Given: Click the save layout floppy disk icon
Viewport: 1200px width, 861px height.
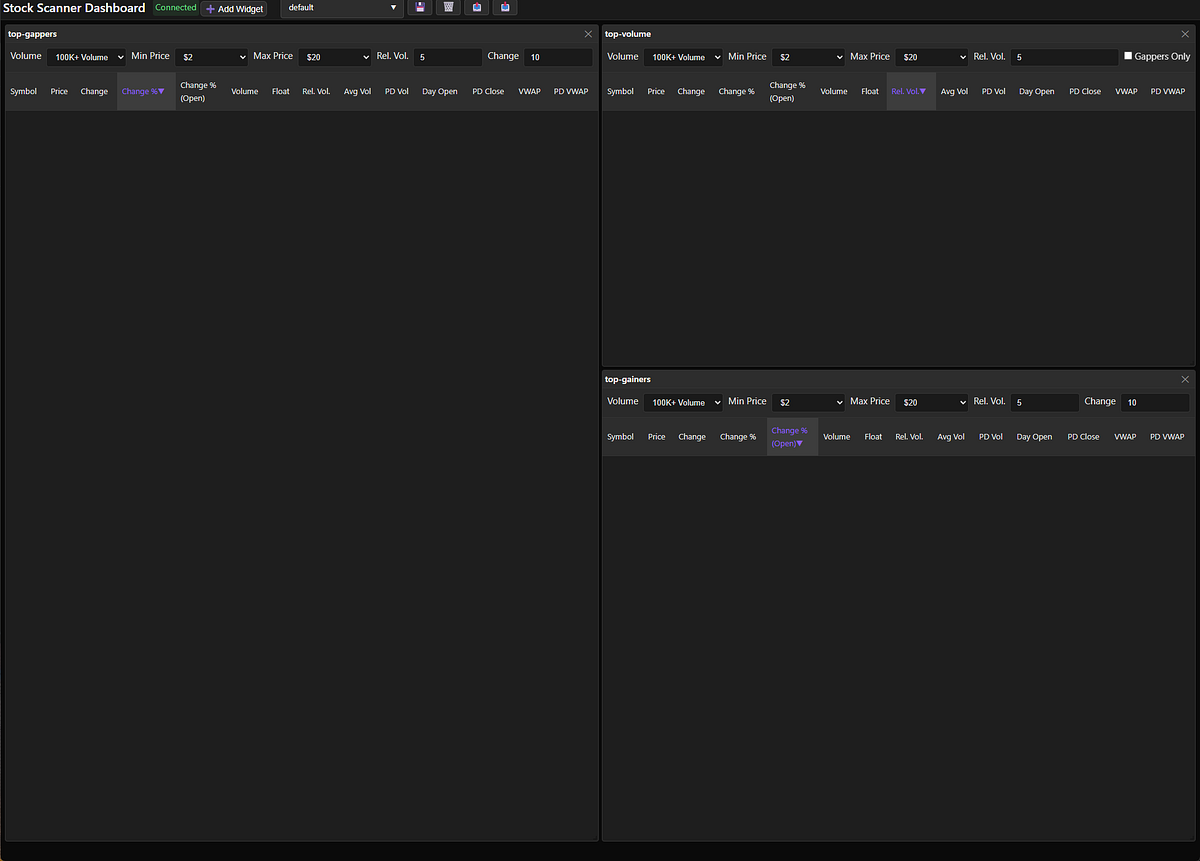Looking at the screenshot, I should click(x=420, y=8).
